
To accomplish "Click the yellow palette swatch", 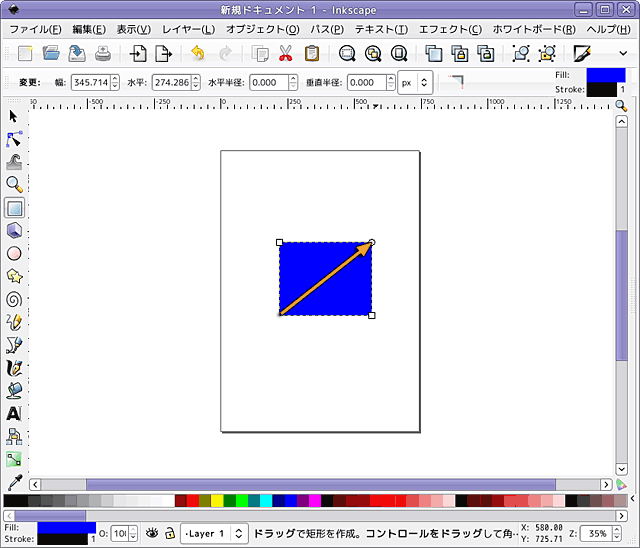I will 217,500.
